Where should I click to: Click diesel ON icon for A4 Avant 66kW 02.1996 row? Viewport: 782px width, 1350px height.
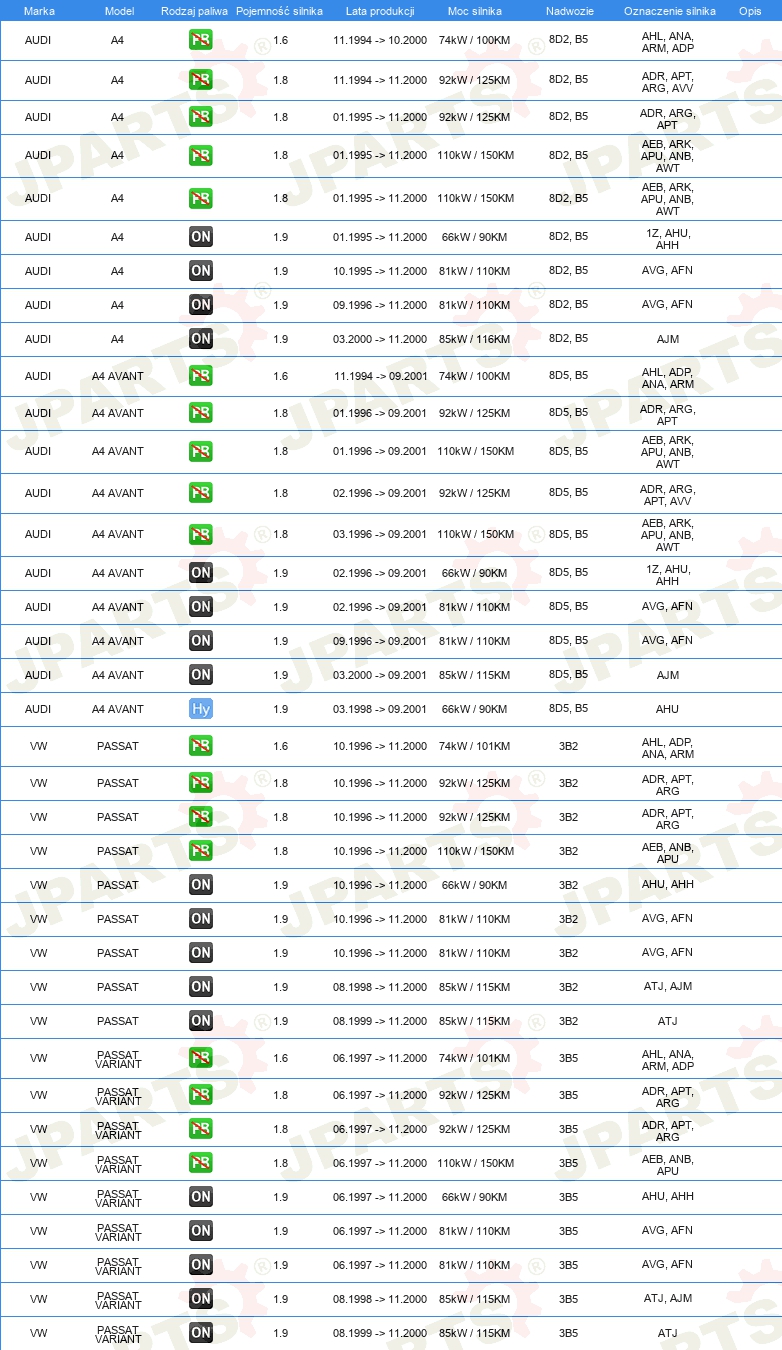pos(201,573)
